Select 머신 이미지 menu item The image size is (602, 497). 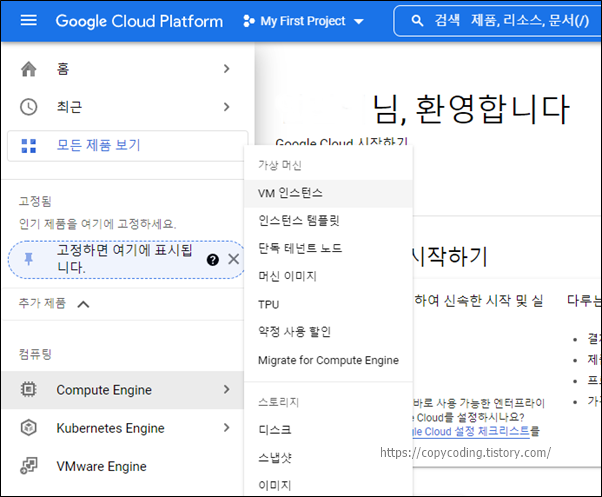328,276
